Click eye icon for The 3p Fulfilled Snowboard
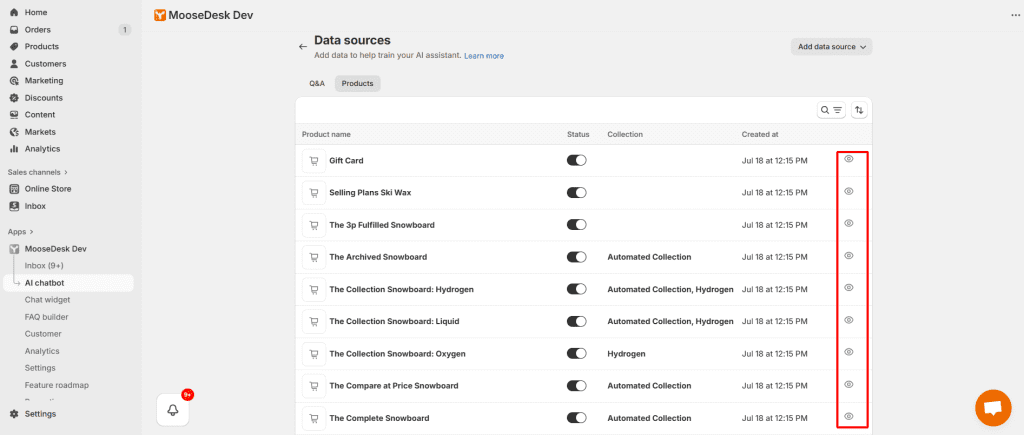Viewport: 1024px width, 435px height. tap(849, 223)
